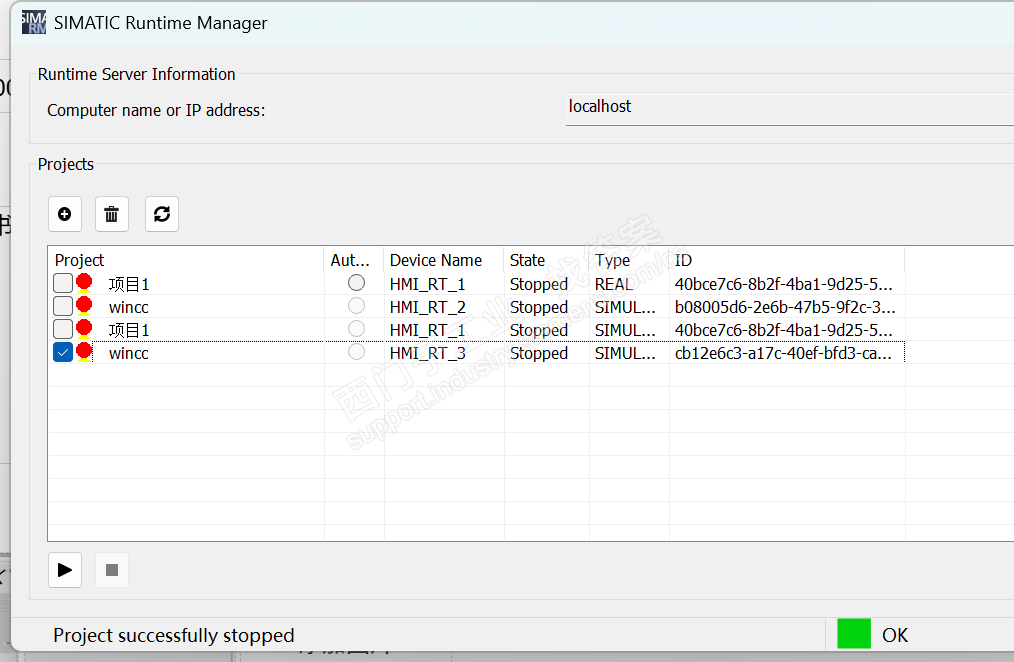Viewport: 1014px width, 662px height.
Task: Click the add project plus icon
Action: (x=65, y=214)
